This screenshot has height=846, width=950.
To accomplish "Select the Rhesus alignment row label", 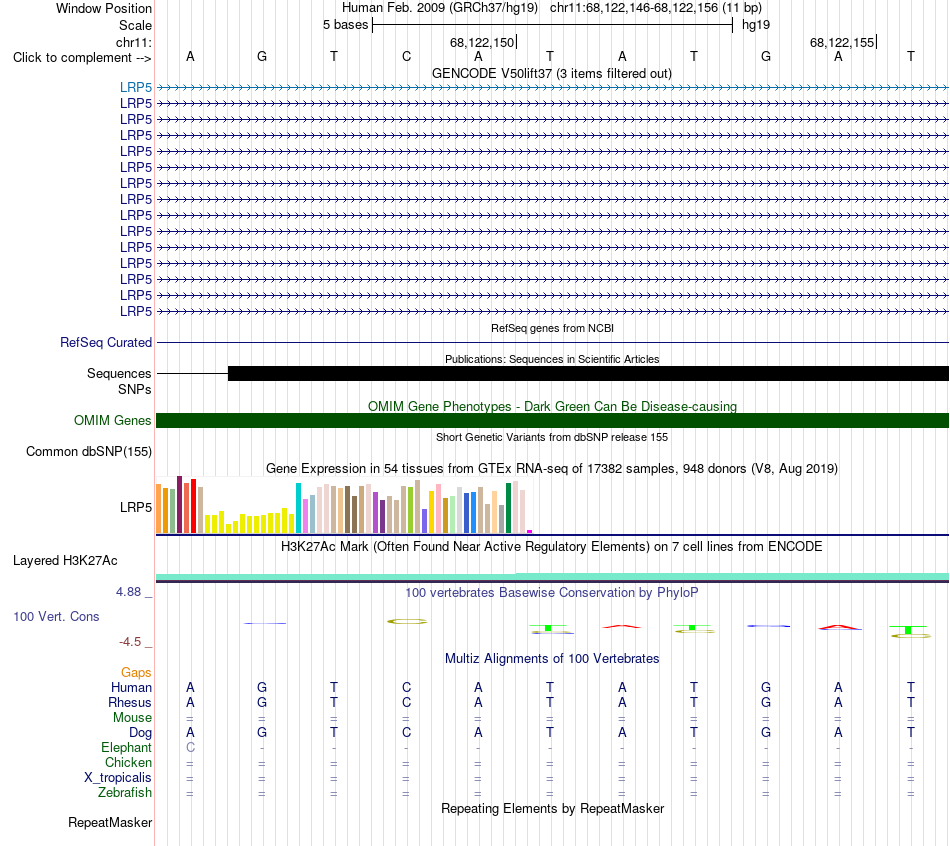I will pyautogui.click(x=130, y=702).
